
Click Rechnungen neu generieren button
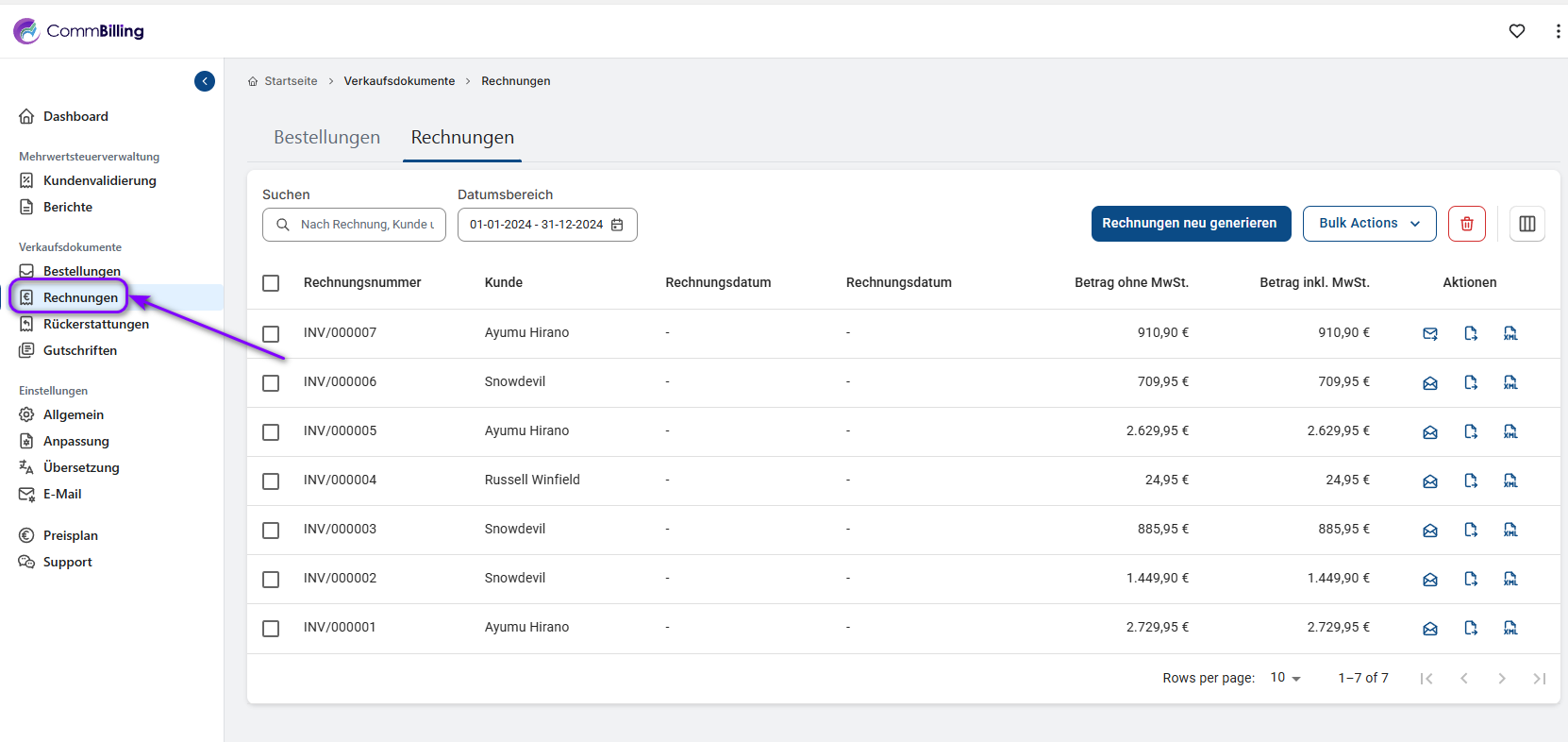click(1191, 224)
